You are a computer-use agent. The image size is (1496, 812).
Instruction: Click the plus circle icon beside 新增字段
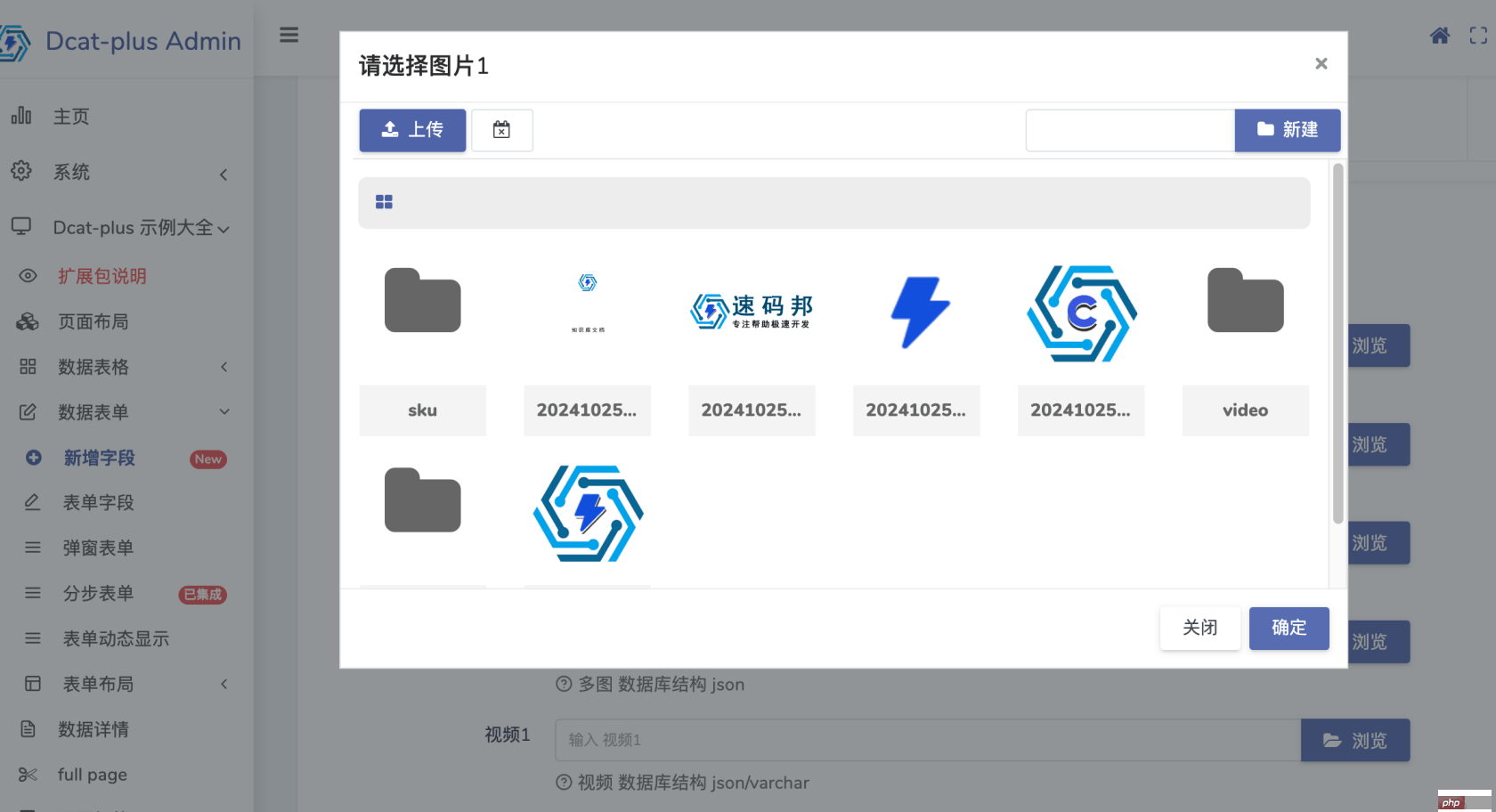coord(34,458)
